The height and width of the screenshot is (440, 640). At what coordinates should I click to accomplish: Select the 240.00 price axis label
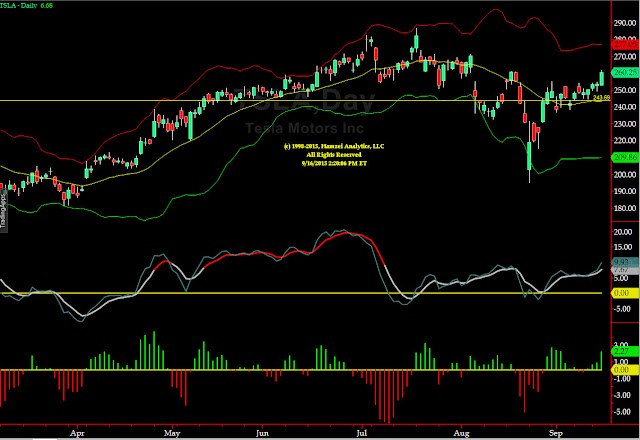pos(625,107)
